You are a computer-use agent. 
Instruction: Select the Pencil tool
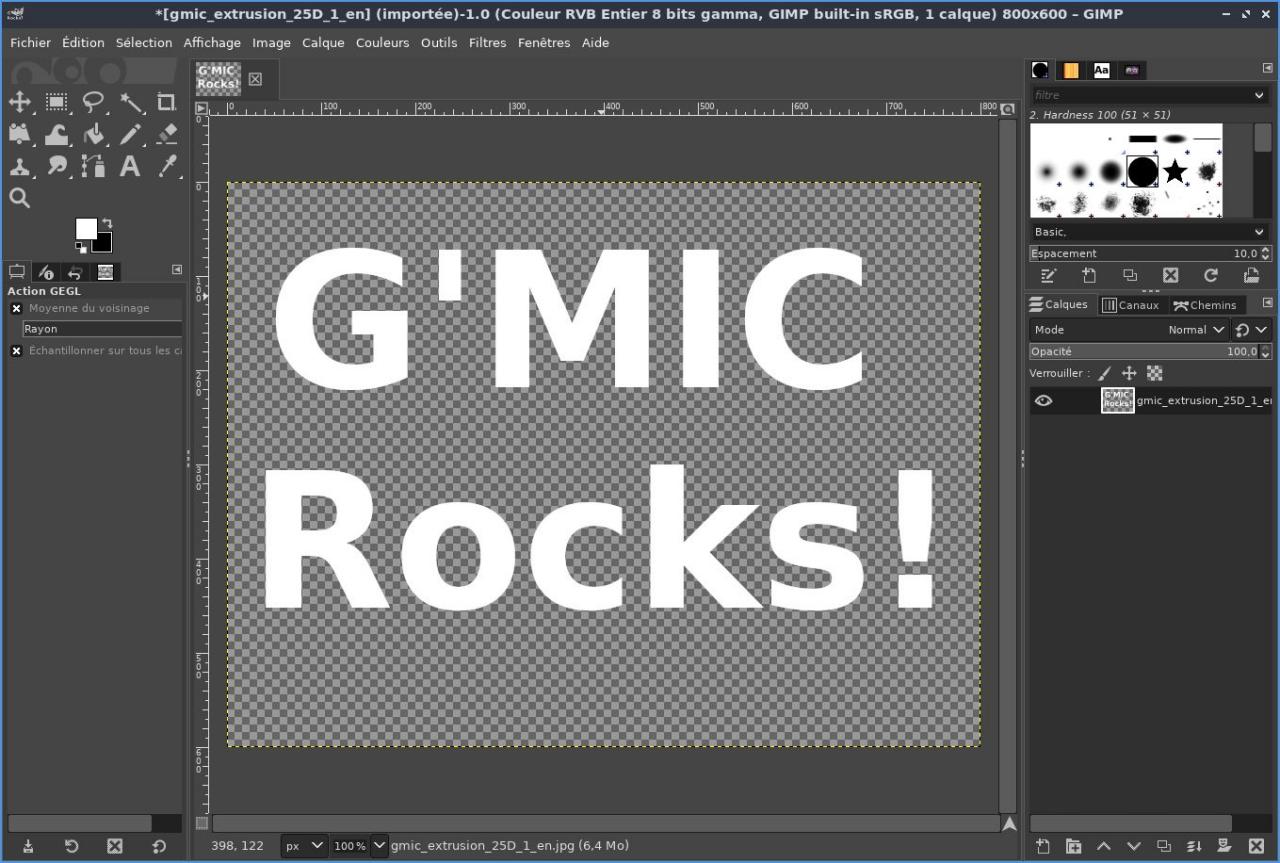click(x=130, y=134)
